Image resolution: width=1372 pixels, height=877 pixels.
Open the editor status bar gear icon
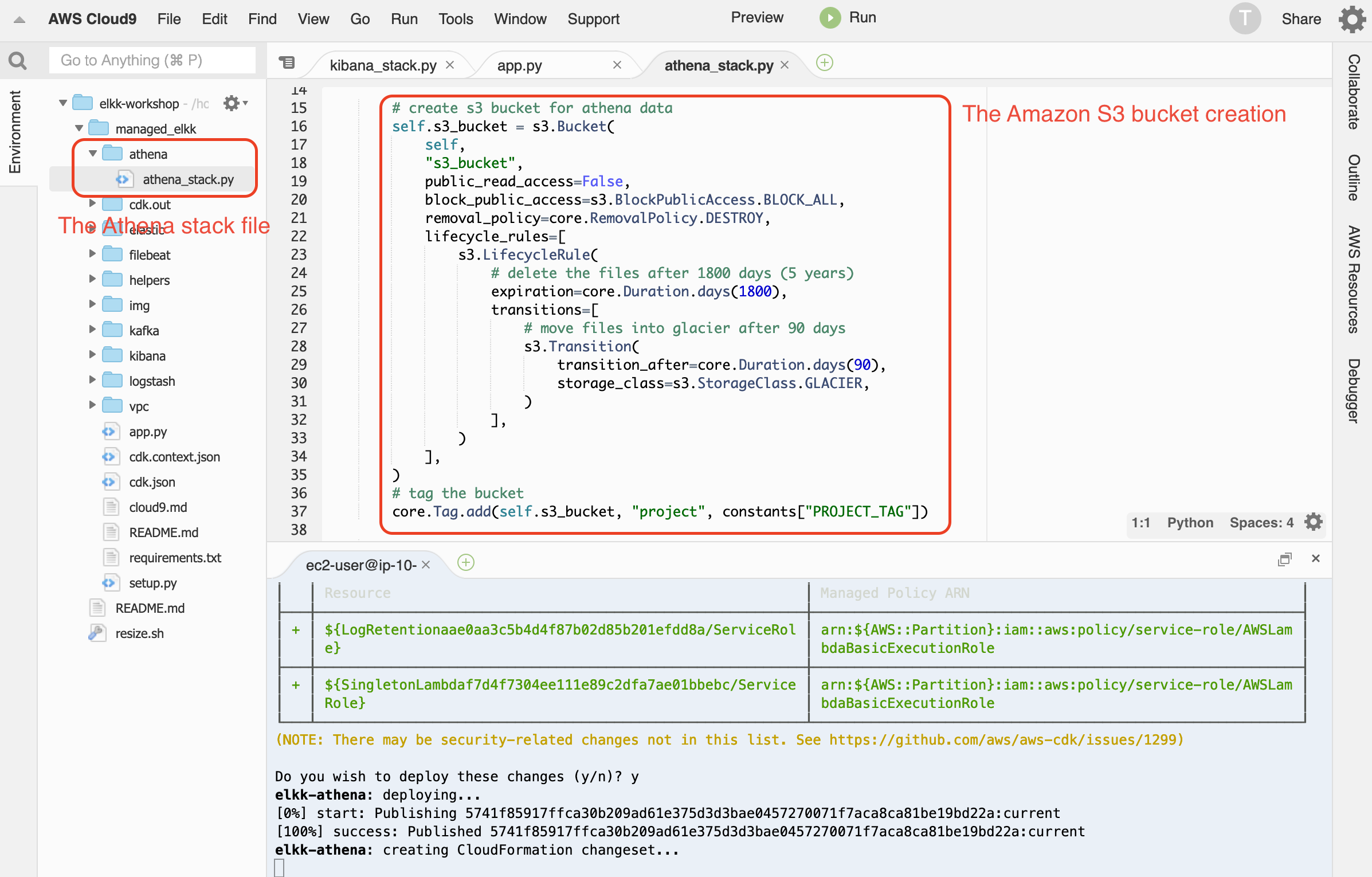point(1314,522)
